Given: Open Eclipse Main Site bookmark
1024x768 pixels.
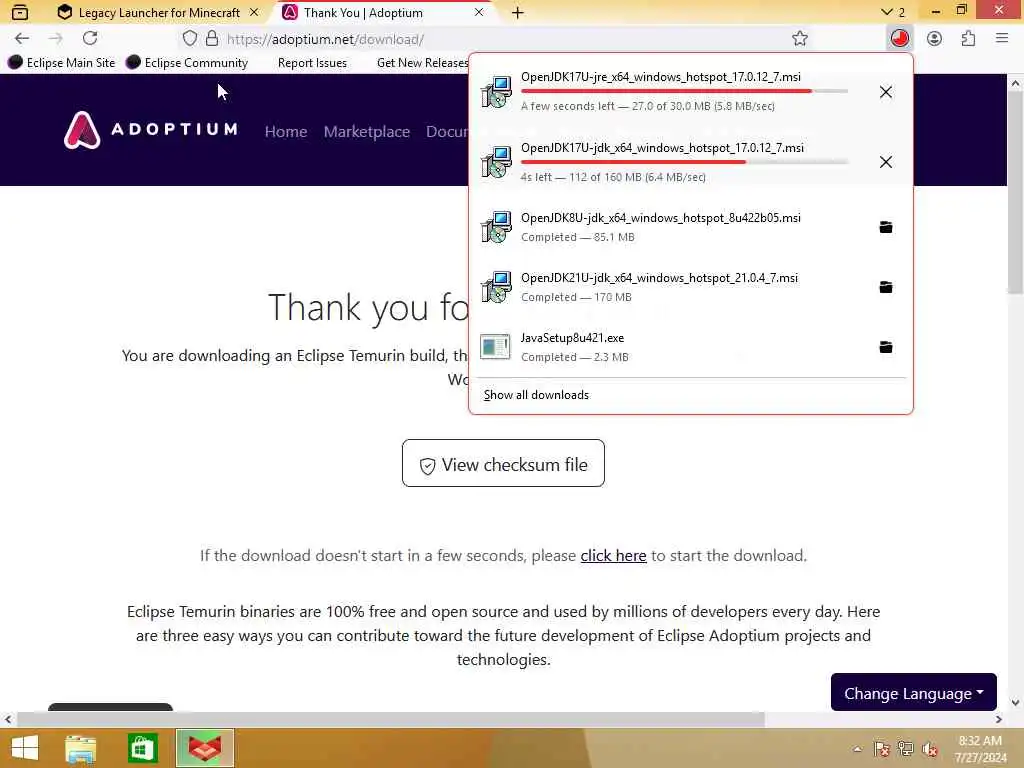Looking at the screenshot, I should (62, 63).
